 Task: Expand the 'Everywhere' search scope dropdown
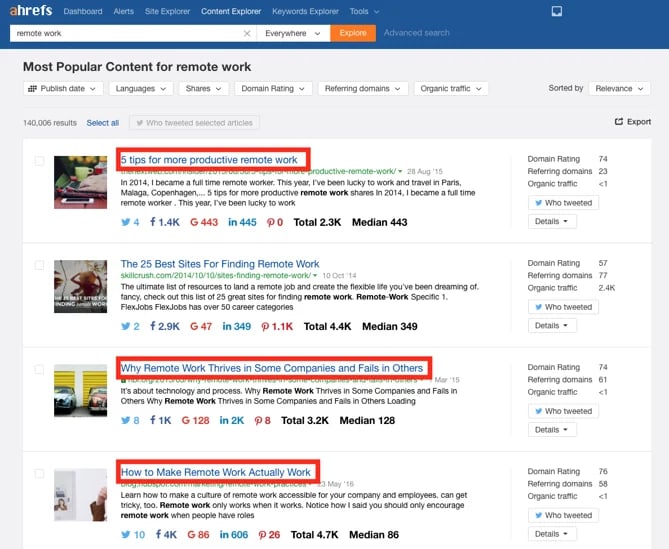[x=291, y=33]
